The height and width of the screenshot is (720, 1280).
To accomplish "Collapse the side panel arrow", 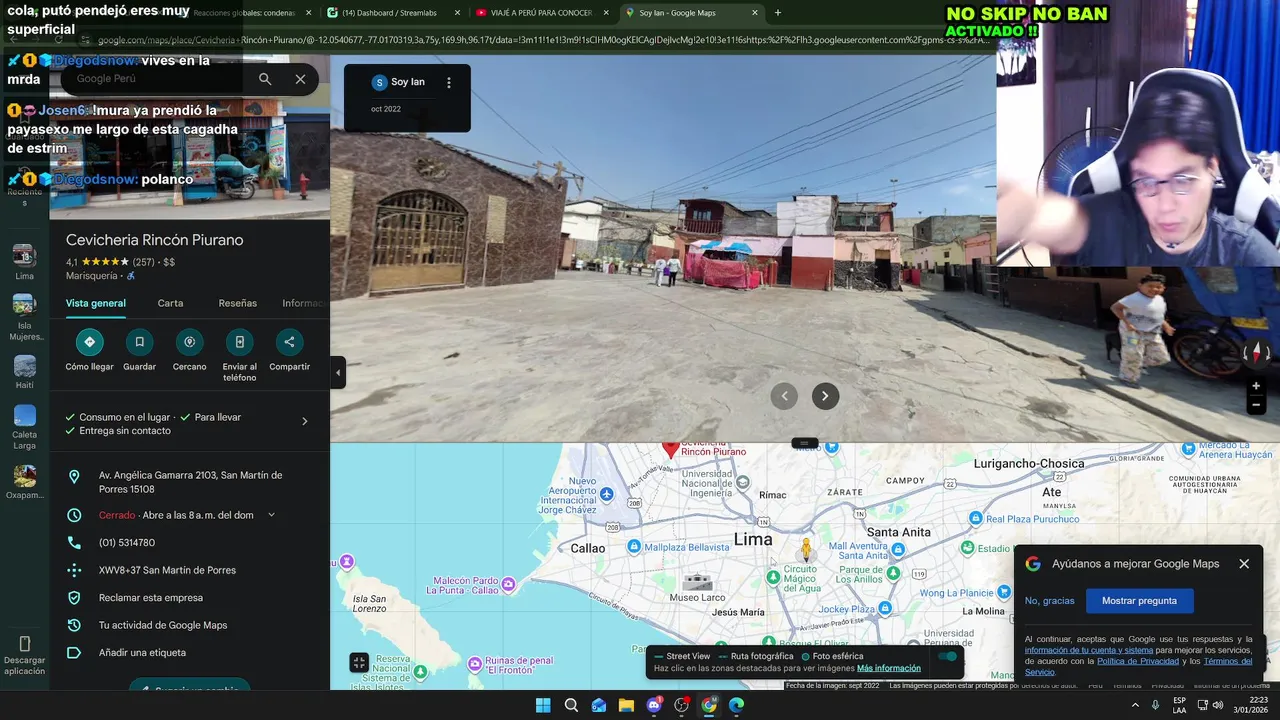I will coord(338,372).
